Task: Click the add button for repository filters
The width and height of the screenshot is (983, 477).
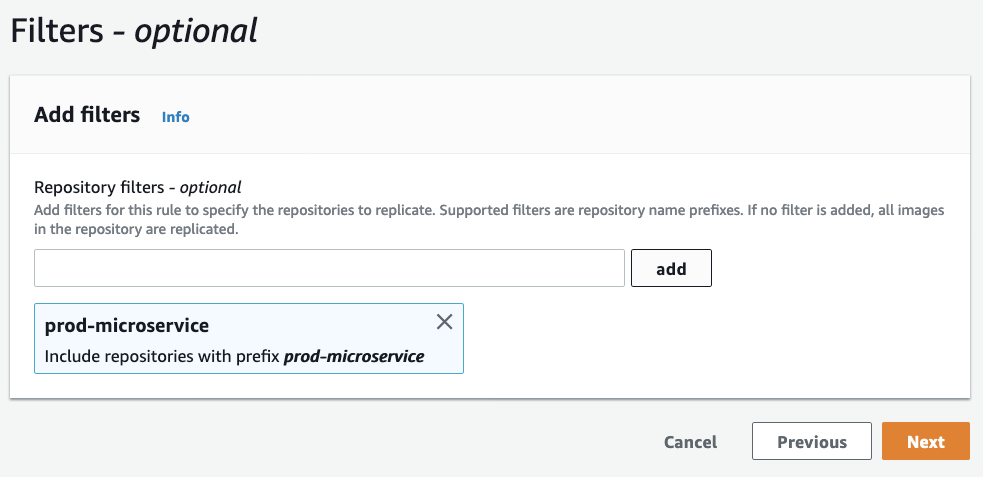Action: [x=671, y=269]
